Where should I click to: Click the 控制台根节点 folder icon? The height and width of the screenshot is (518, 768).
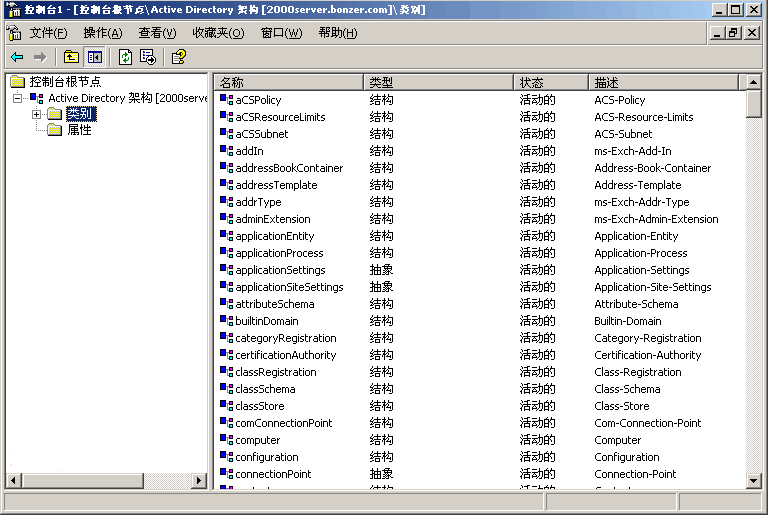17,81
